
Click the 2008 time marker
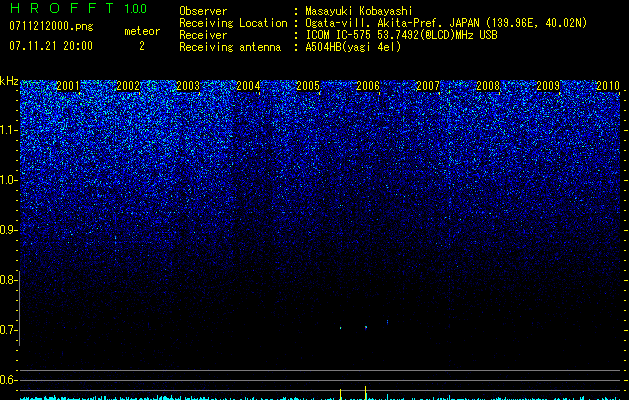(x=488, y=85)
